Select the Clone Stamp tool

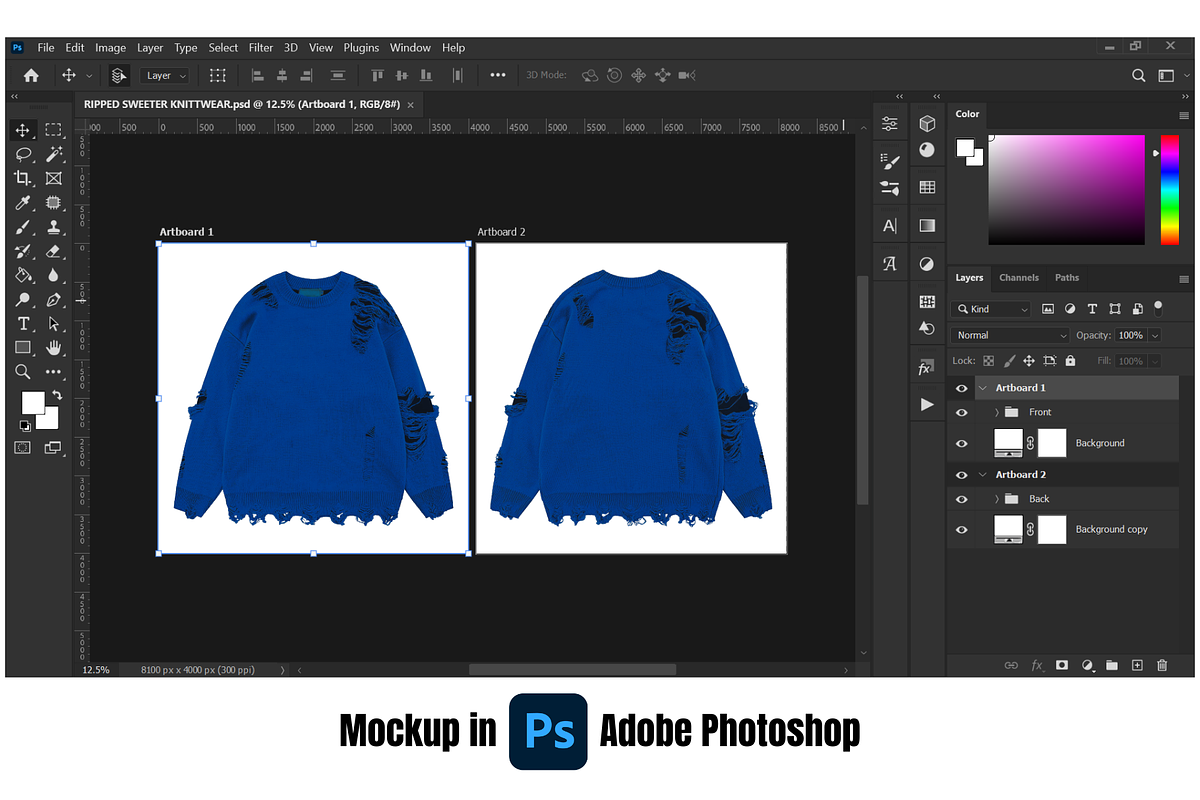[53, 227]
